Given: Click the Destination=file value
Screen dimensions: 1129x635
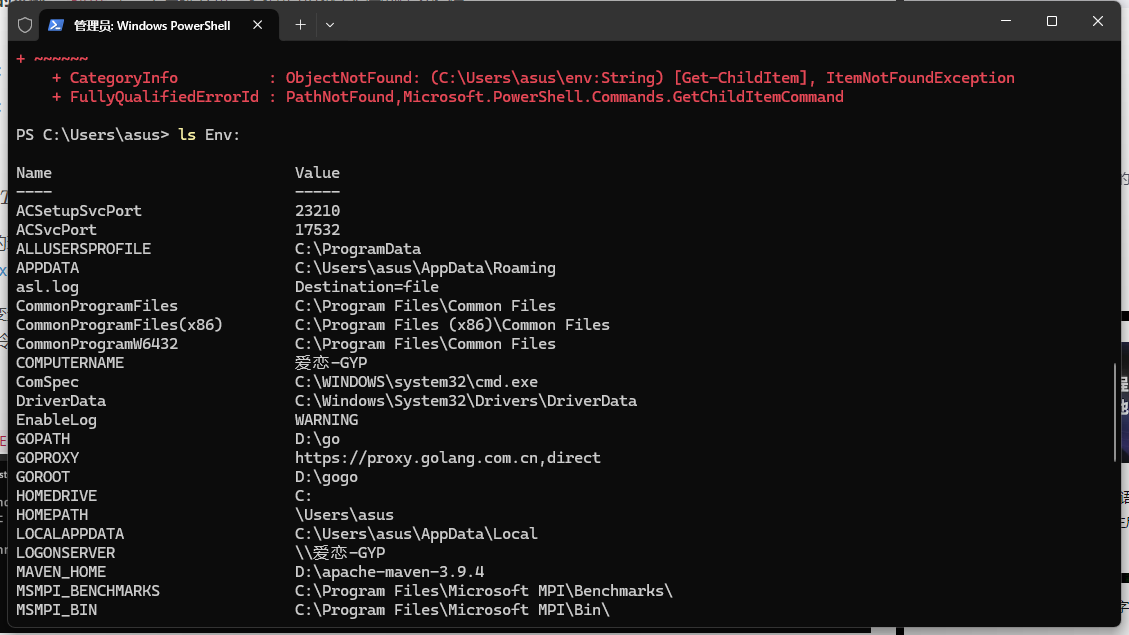Looking at the screenshot, I should 366,287.
